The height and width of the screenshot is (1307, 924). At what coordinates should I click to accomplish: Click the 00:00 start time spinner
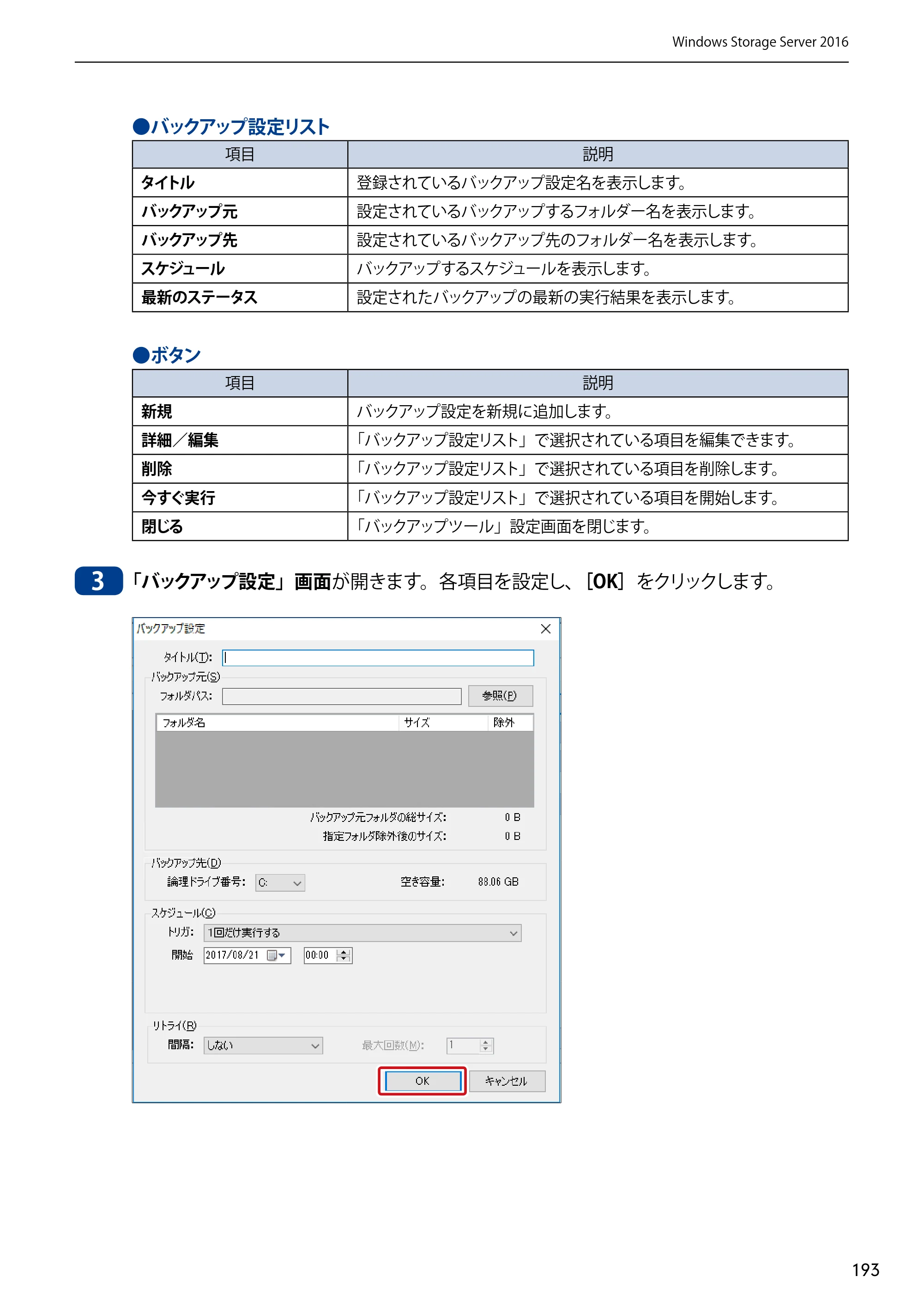pyautogui.click(x=328, y=955)
